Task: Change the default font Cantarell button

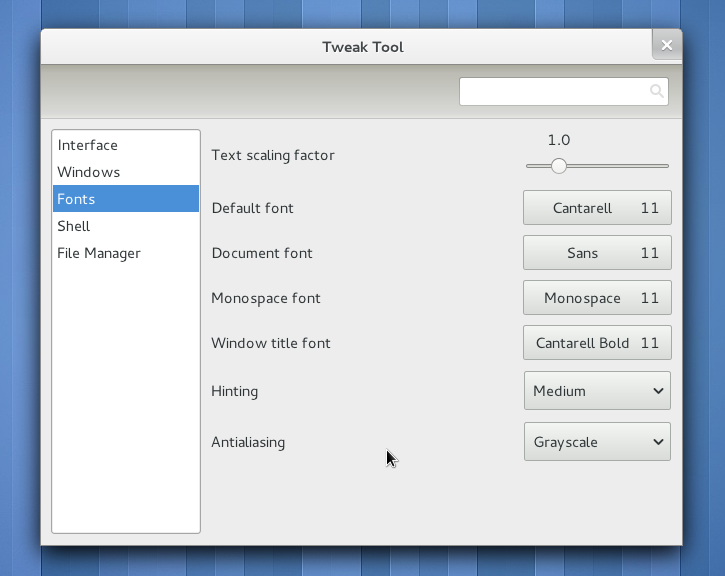Action: pos(597,208)
